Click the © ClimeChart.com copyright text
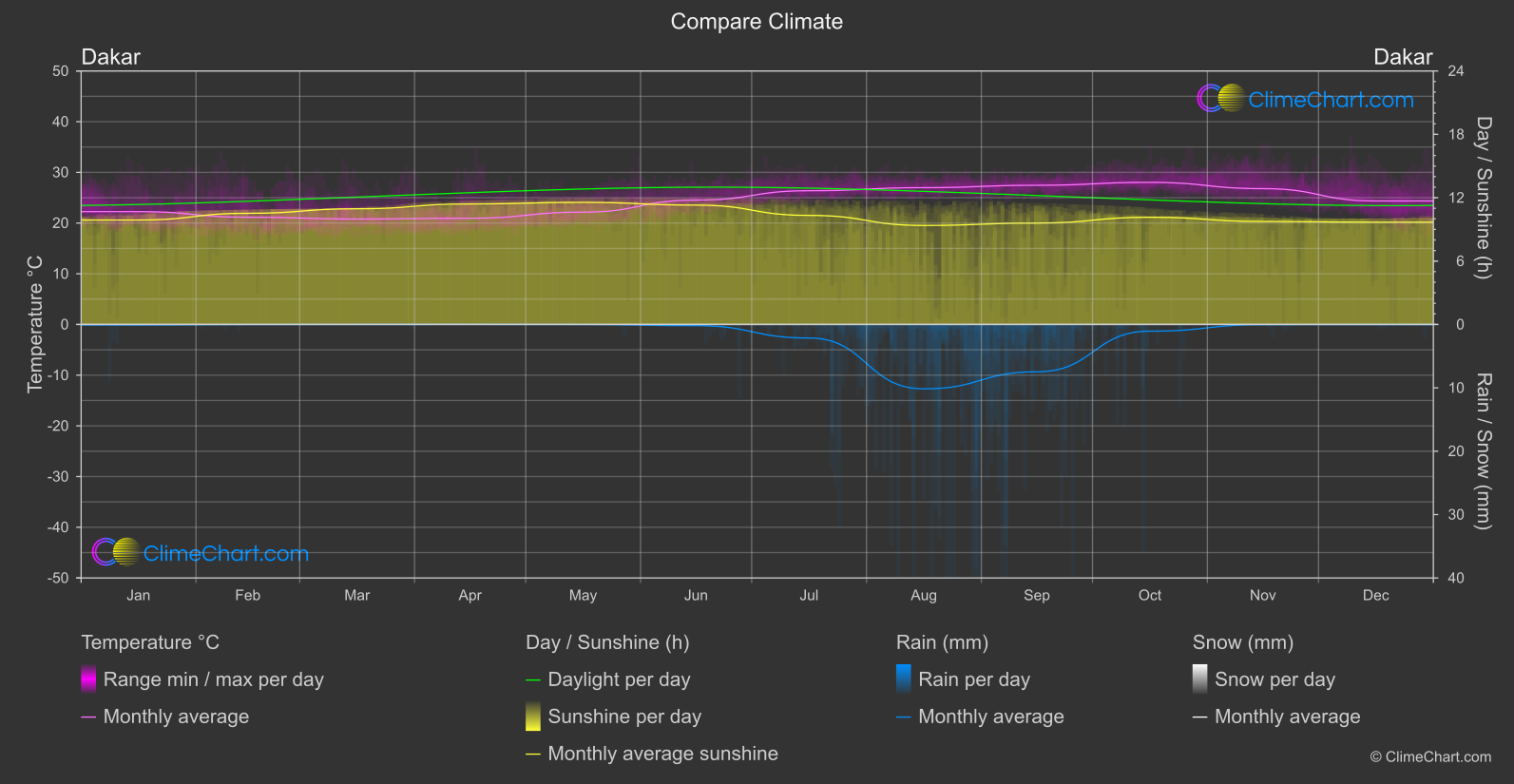This screenshot has height=784, width=1514. (x=1430, y=756)
